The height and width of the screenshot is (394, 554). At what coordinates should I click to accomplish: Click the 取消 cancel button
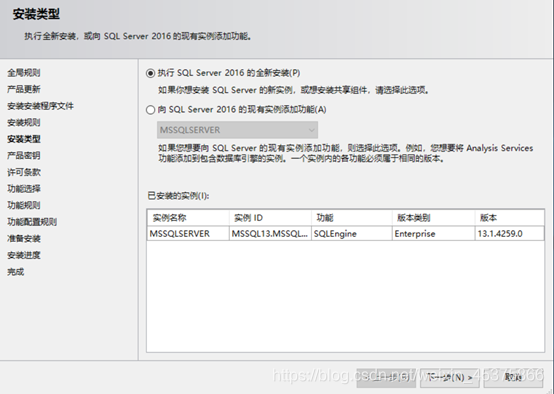pyautogui.click(x=513, y=377)
